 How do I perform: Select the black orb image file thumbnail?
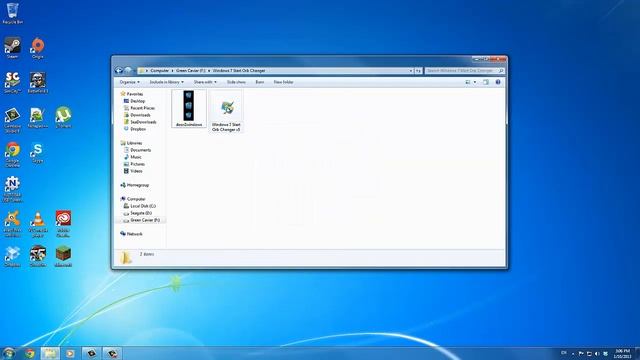click(x=189, y=109)
